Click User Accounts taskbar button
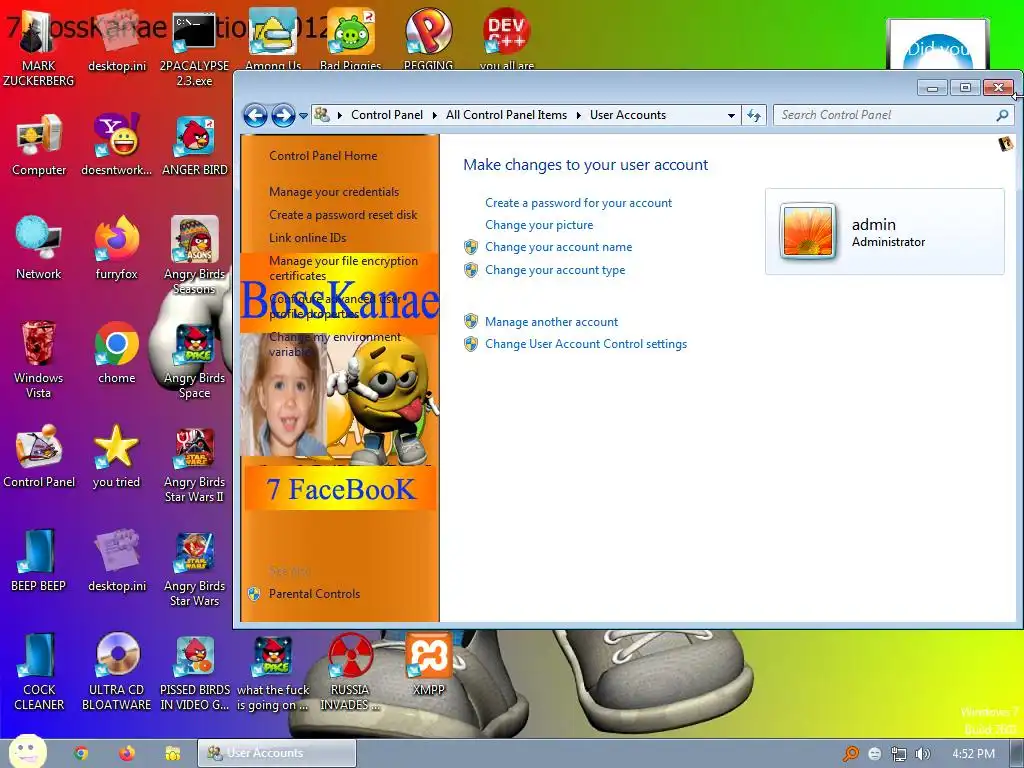 click(x=277, y=753)
